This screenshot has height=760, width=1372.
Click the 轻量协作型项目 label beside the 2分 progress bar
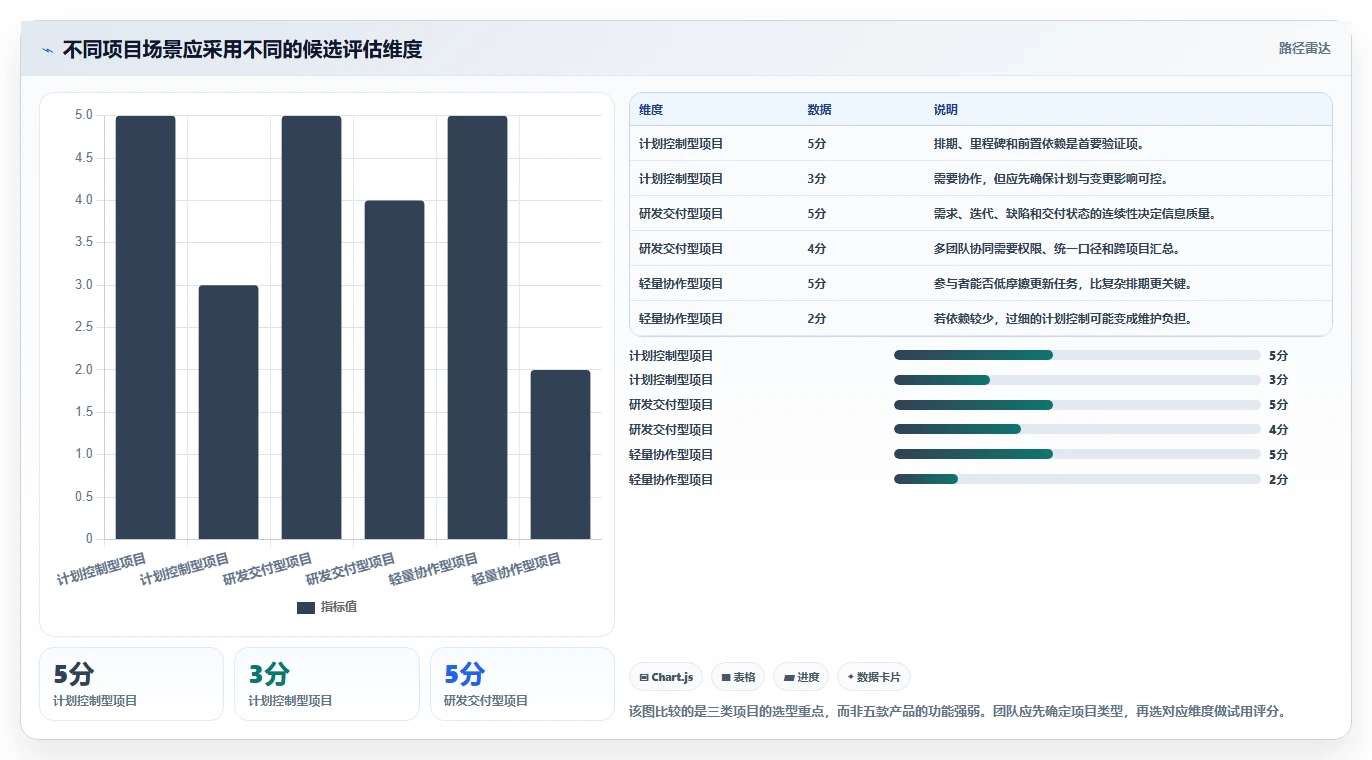tap(671, 480)
